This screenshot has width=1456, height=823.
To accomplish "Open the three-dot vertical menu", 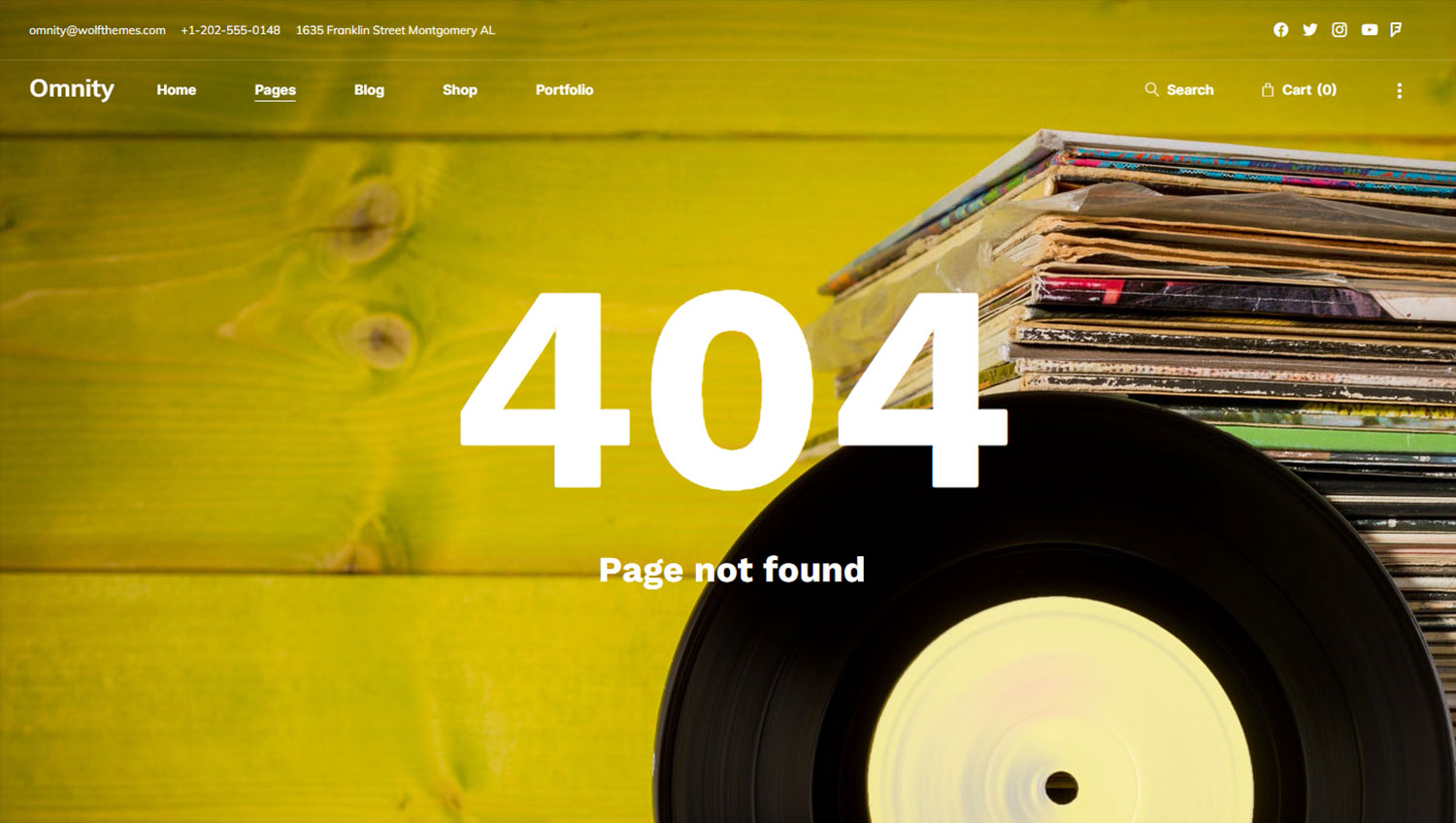I will click(x=1399, y=90).
